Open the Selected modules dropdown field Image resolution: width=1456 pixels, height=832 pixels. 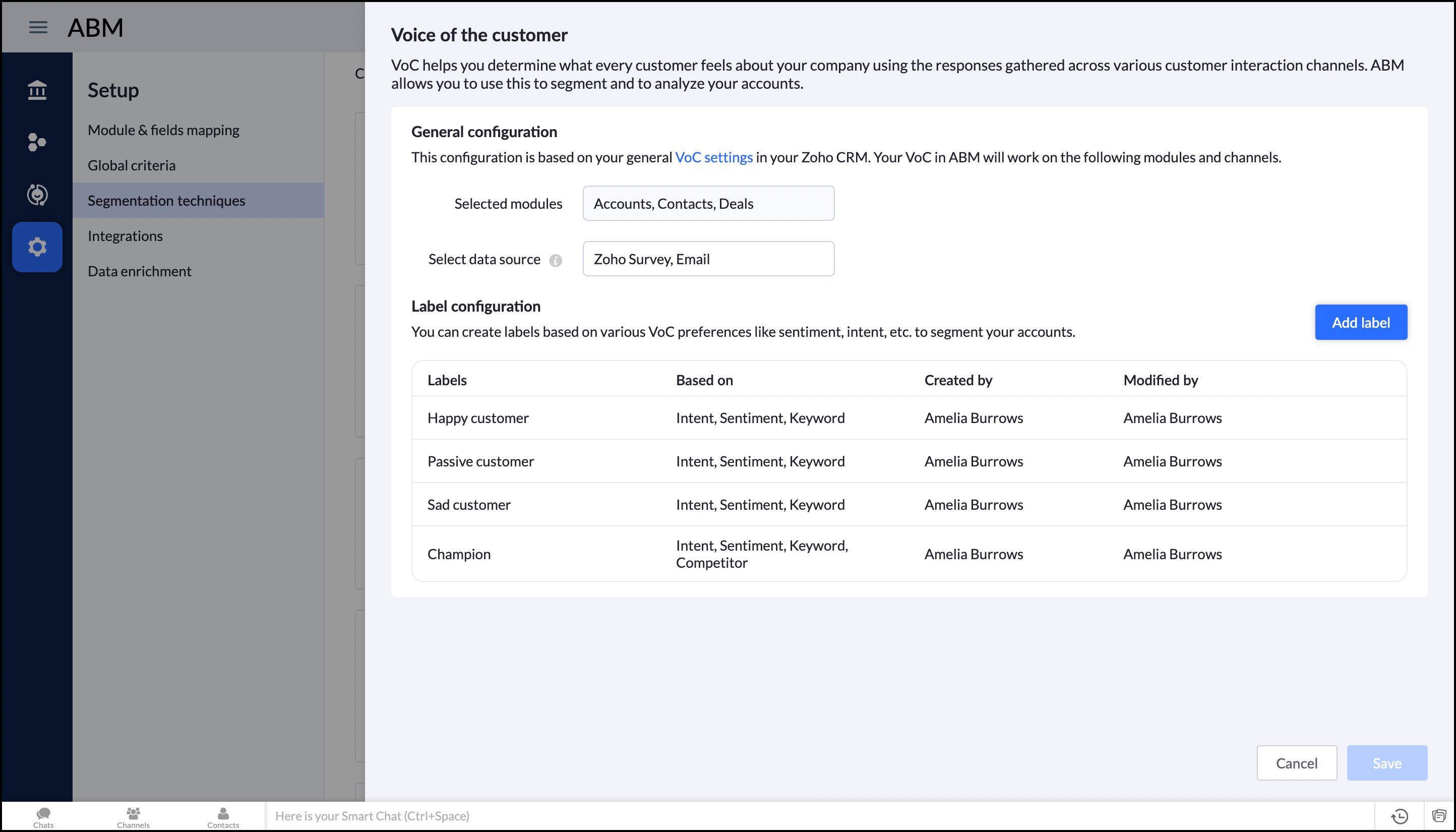[x=708, y=203]
